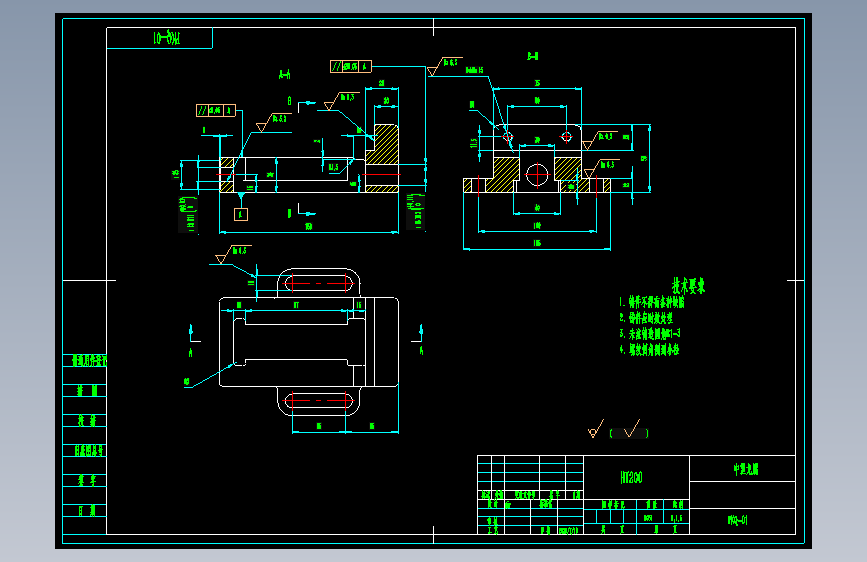Click the center hole circle in B-B view

coord(537,175)
